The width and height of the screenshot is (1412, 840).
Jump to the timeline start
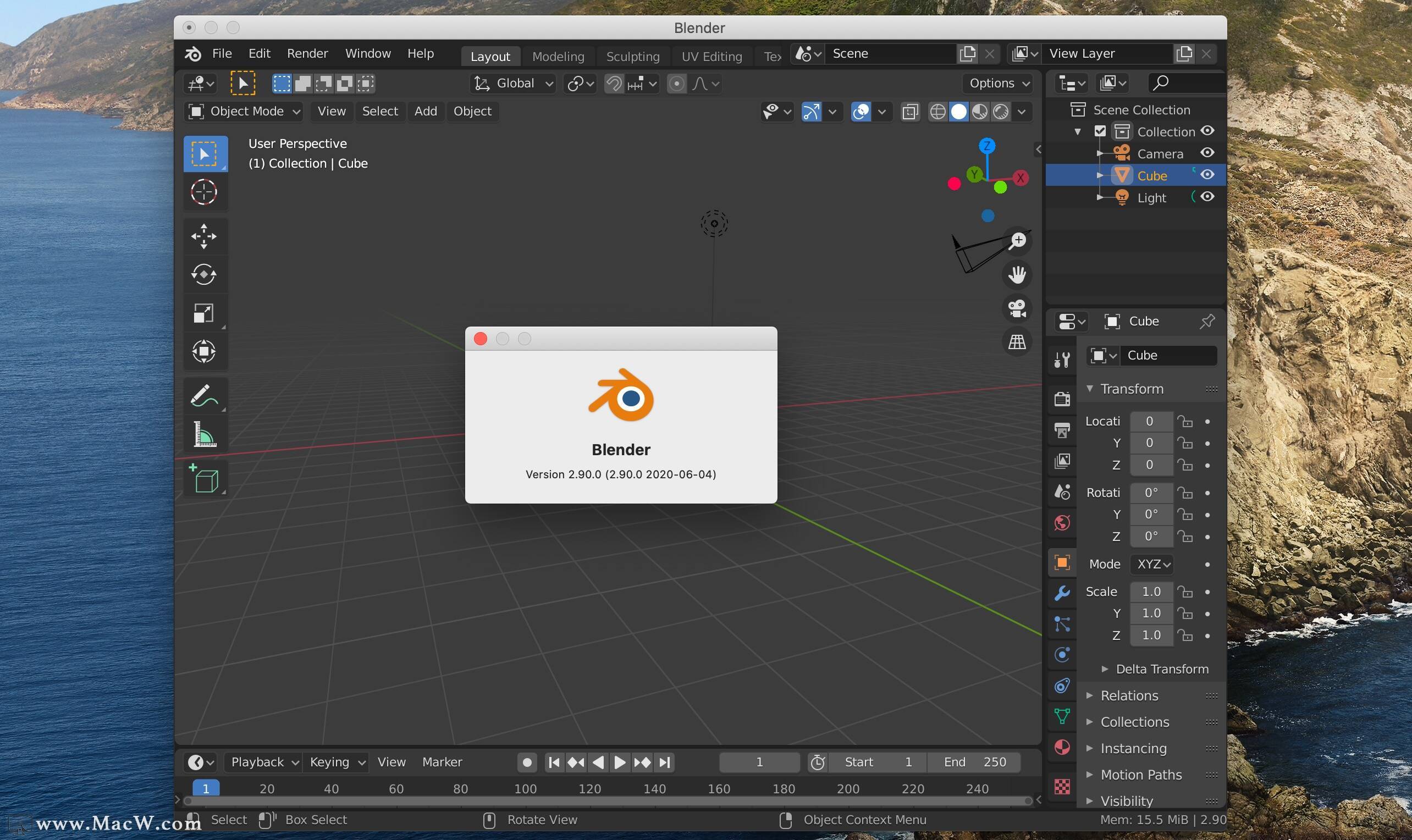(x=554, y=762)
